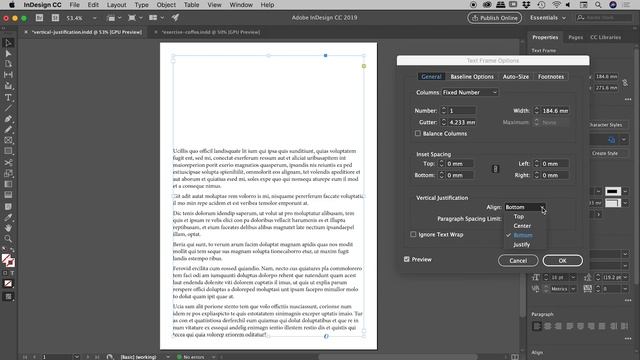The height and width of the screenshot is (360, 640).
Task: Enable the Ignore Text Wrap checkbox
Action: pyautogui.click(x=413, y=234)
